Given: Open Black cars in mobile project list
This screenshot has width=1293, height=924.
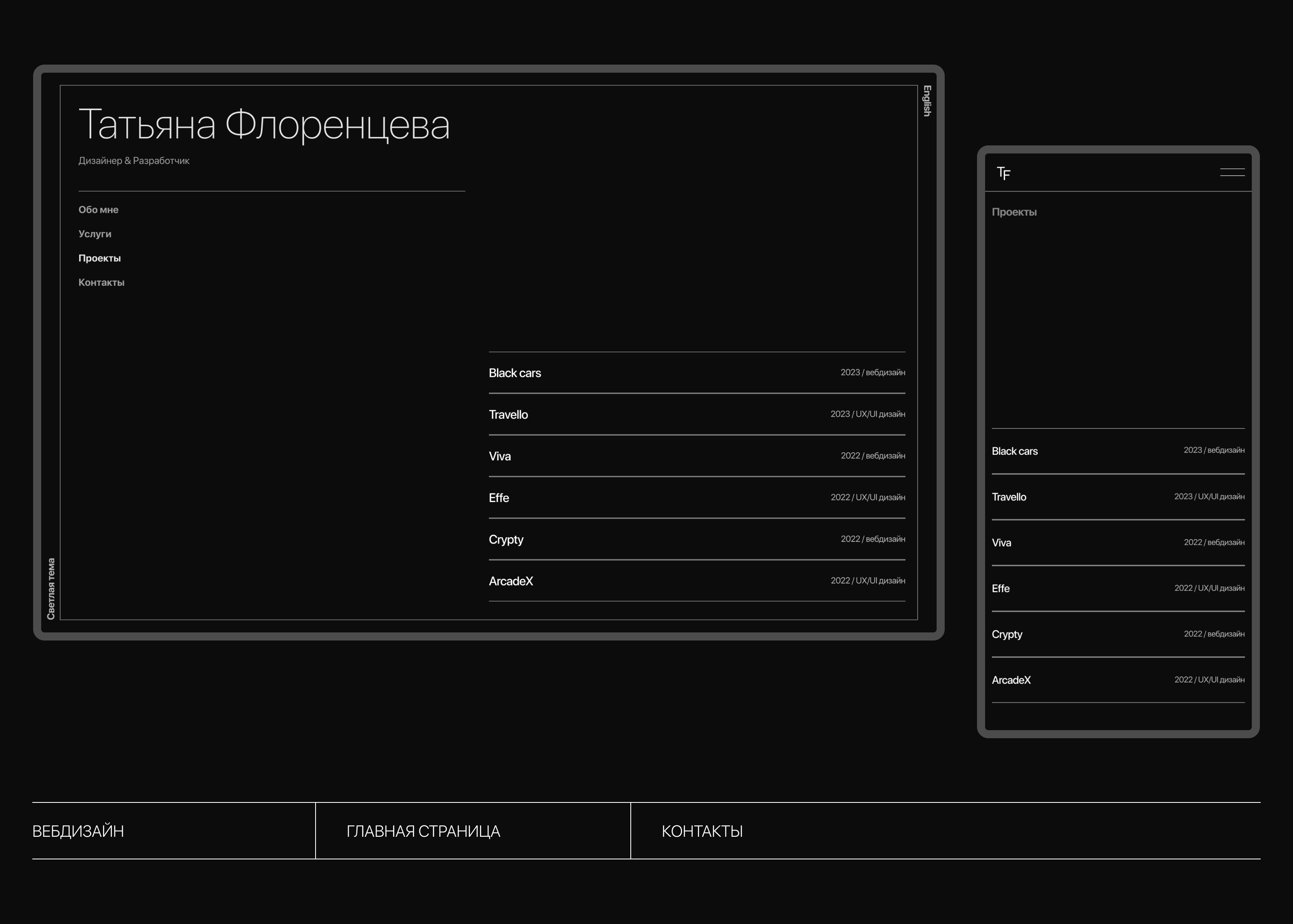Looking at the screenshot, I should [1015, 451].
